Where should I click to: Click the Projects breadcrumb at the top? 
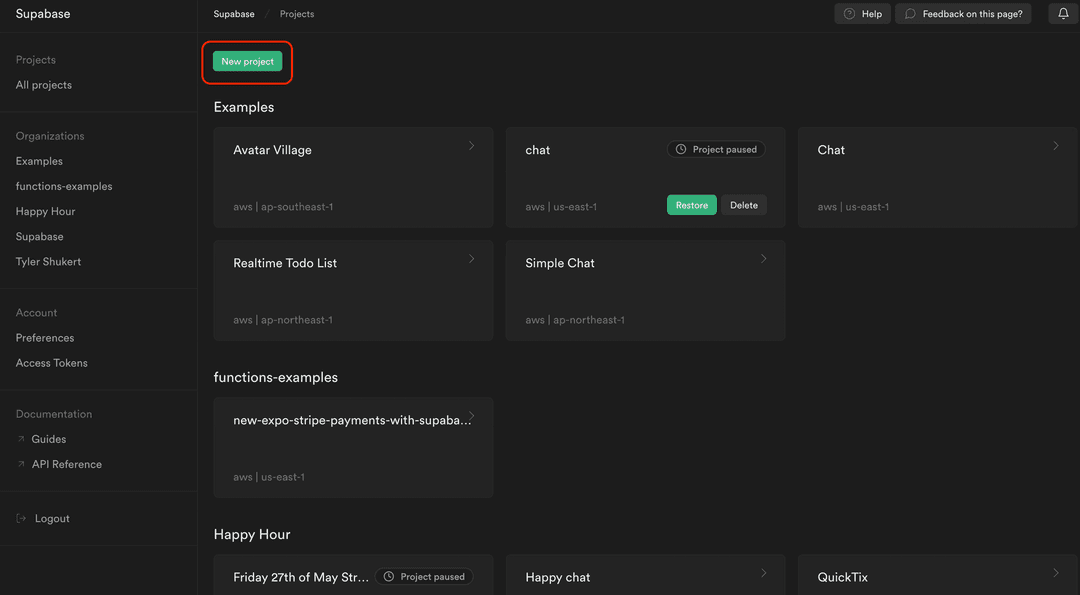pyautogui.click(x=296, y=14)
